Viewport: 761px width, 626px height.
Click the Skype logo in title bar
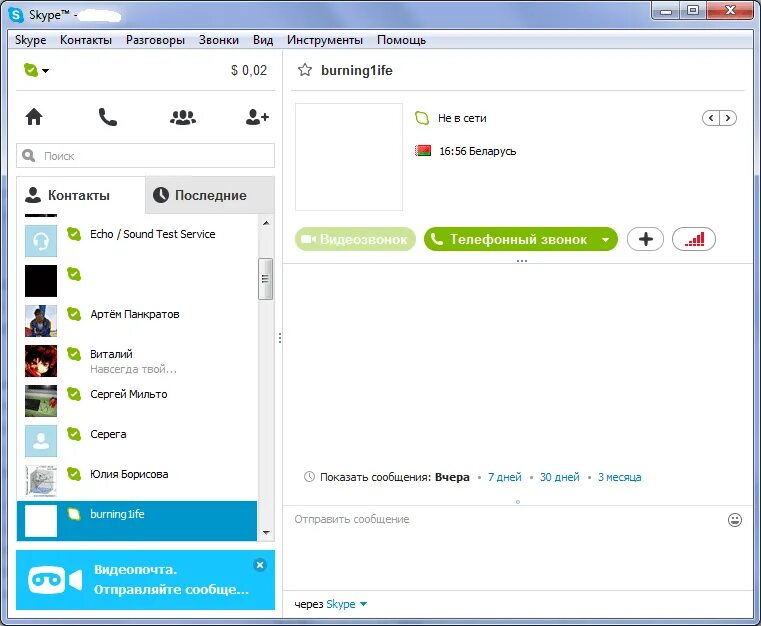16,15
